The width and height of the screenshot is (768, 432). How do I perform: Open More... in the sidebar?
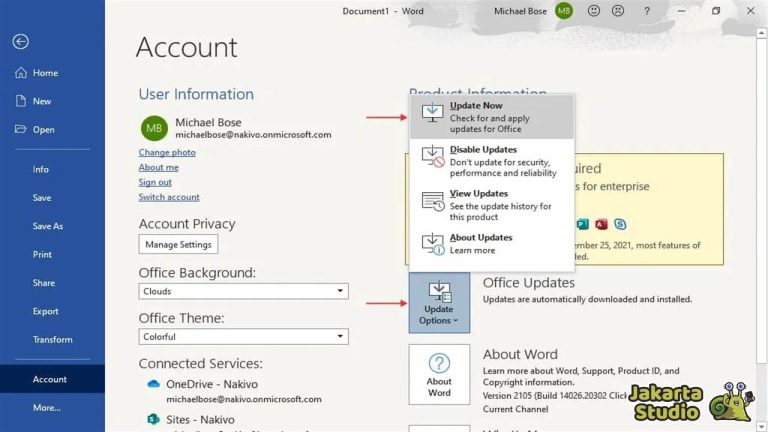47,408
